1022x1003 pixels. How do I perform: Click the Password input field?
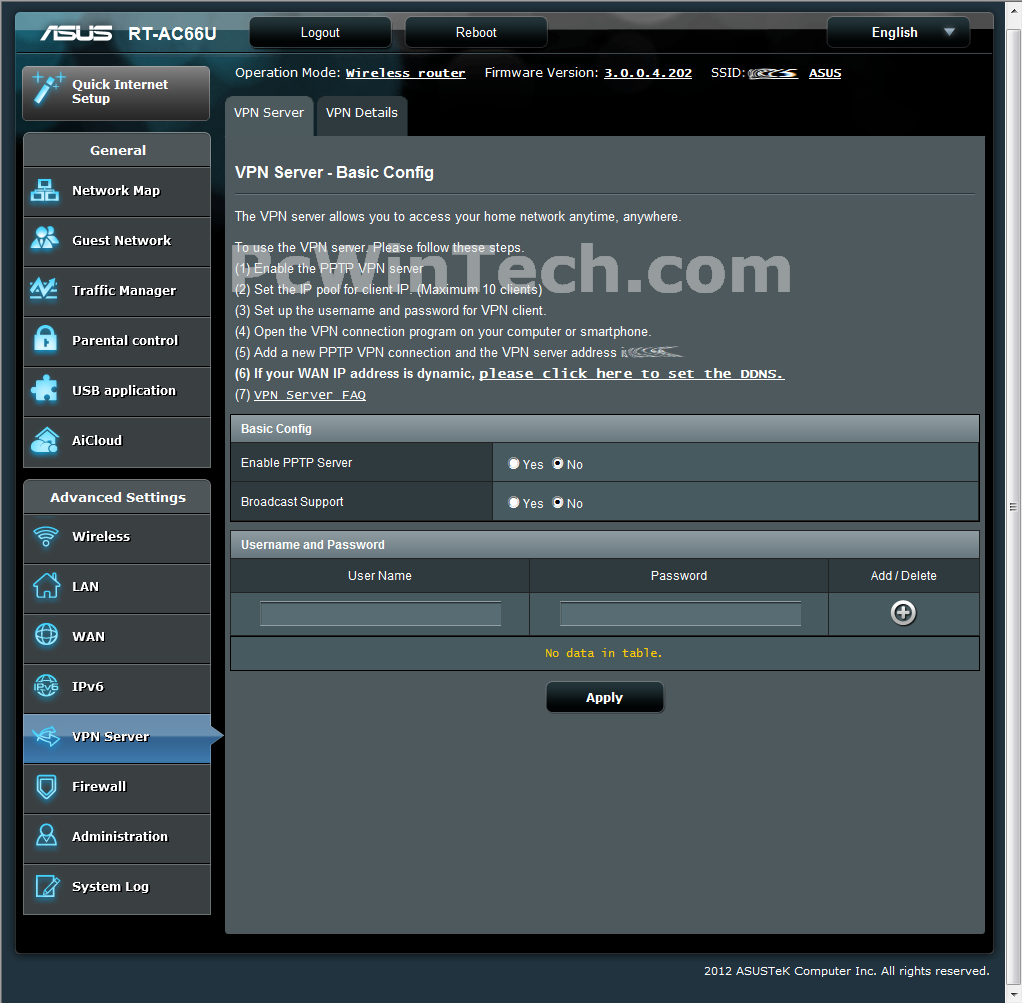(x=680, y=614)
